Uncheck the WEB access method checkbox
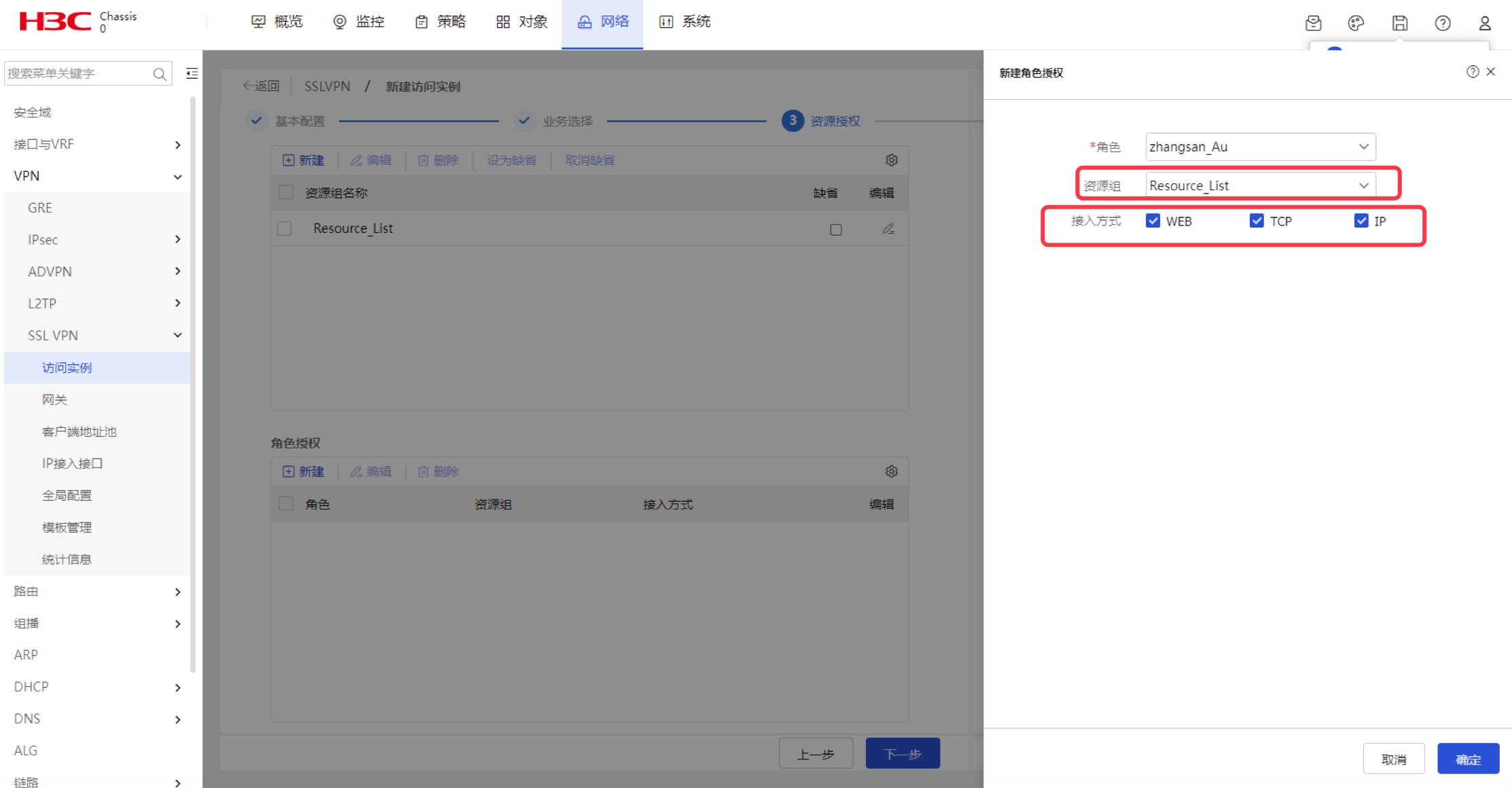 click(1153, 221)
